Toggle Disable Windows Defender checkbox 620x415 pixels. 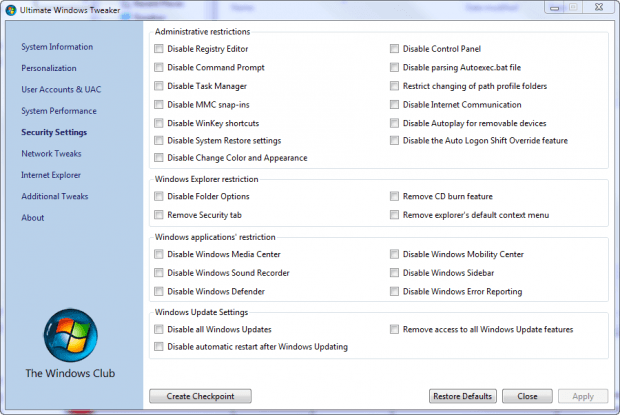159,291
